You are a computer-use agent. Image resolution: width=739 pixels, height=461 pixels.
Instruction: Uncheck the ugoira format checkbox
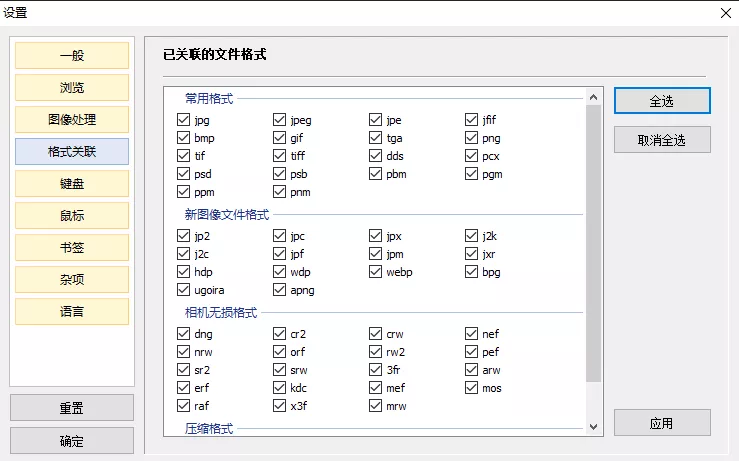183,290
